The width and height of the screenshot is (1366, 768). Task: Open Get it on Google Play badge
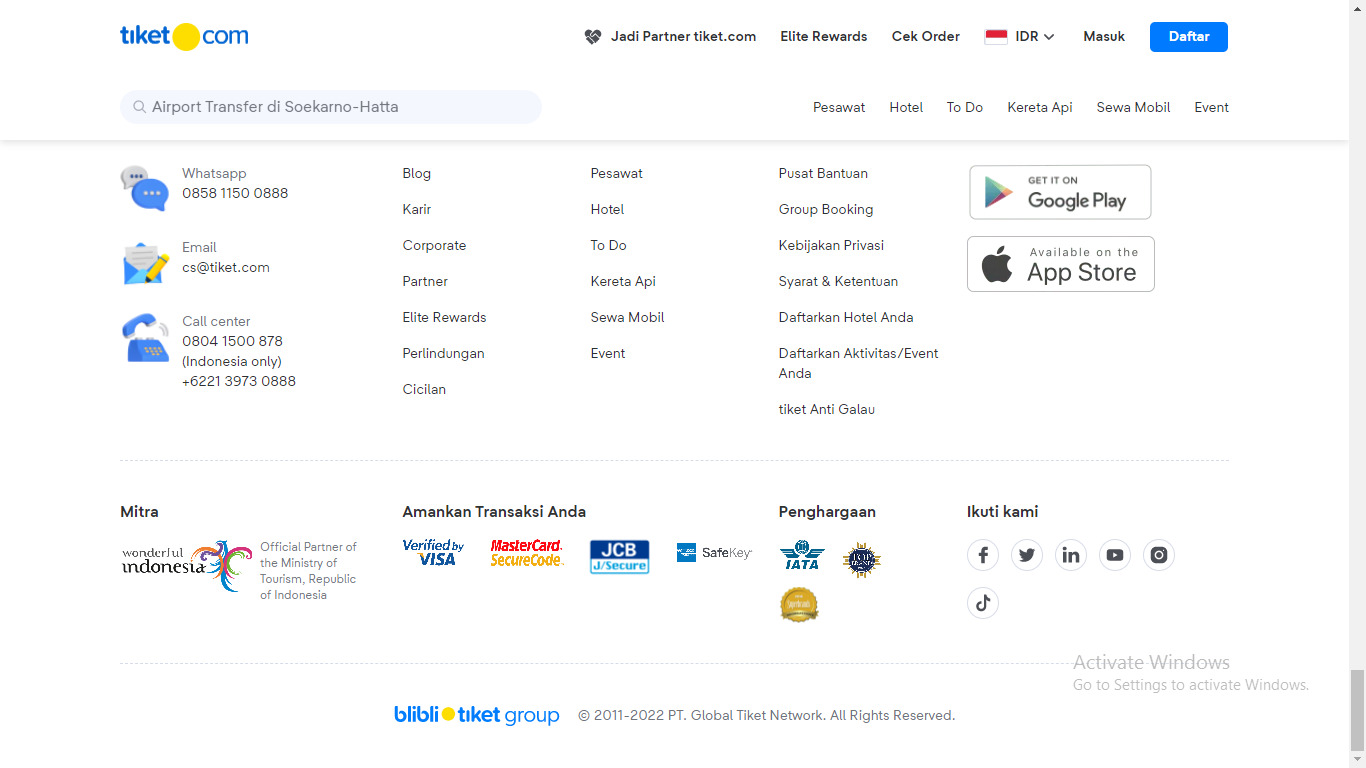pyautogui.click(x=1060, y=192)
